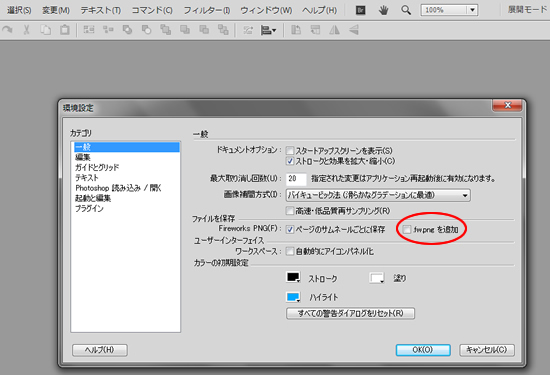Click the Copy icon in the toolbar

click(46, 30)
